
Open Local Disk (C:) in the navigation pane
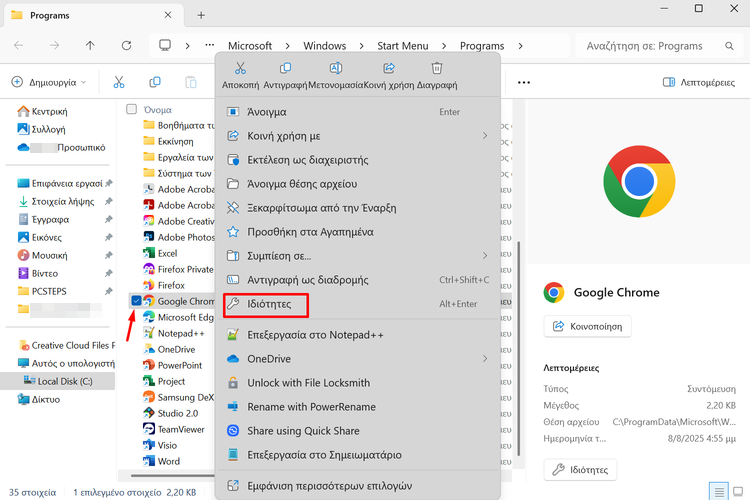pyautogui.click(x=57, y=381)
